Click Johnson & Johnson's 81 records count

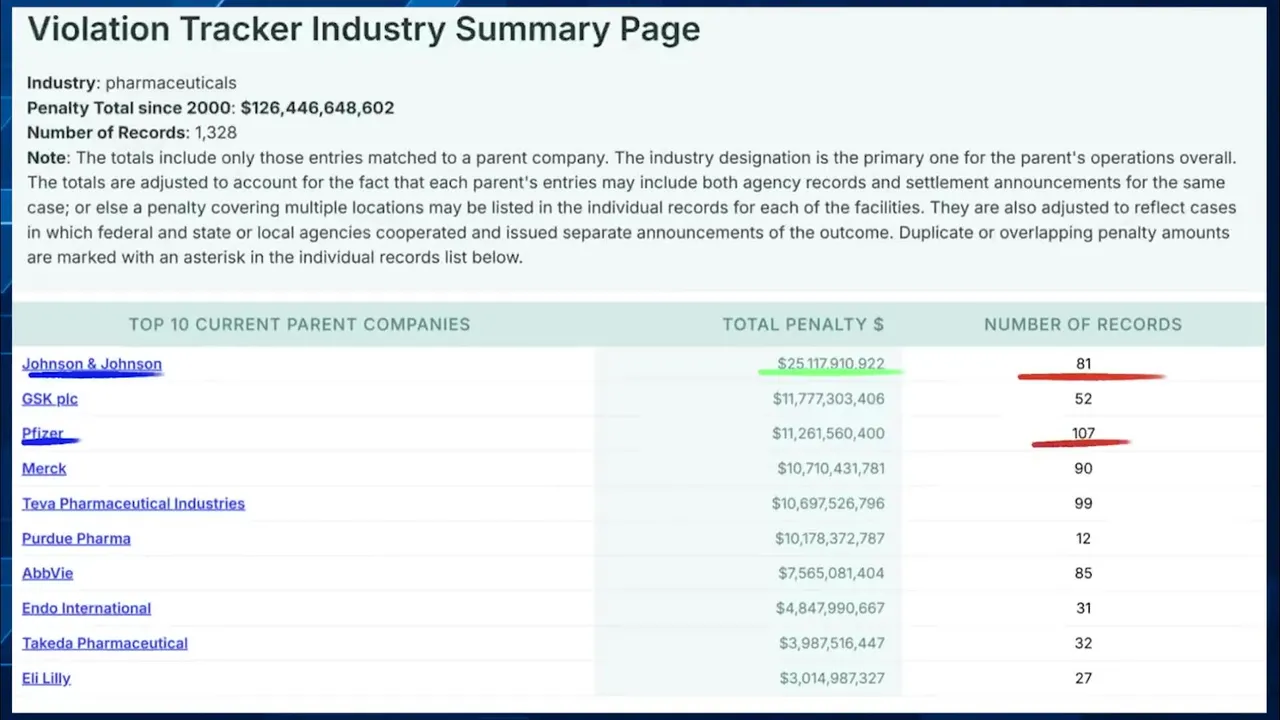(1083, 364)
